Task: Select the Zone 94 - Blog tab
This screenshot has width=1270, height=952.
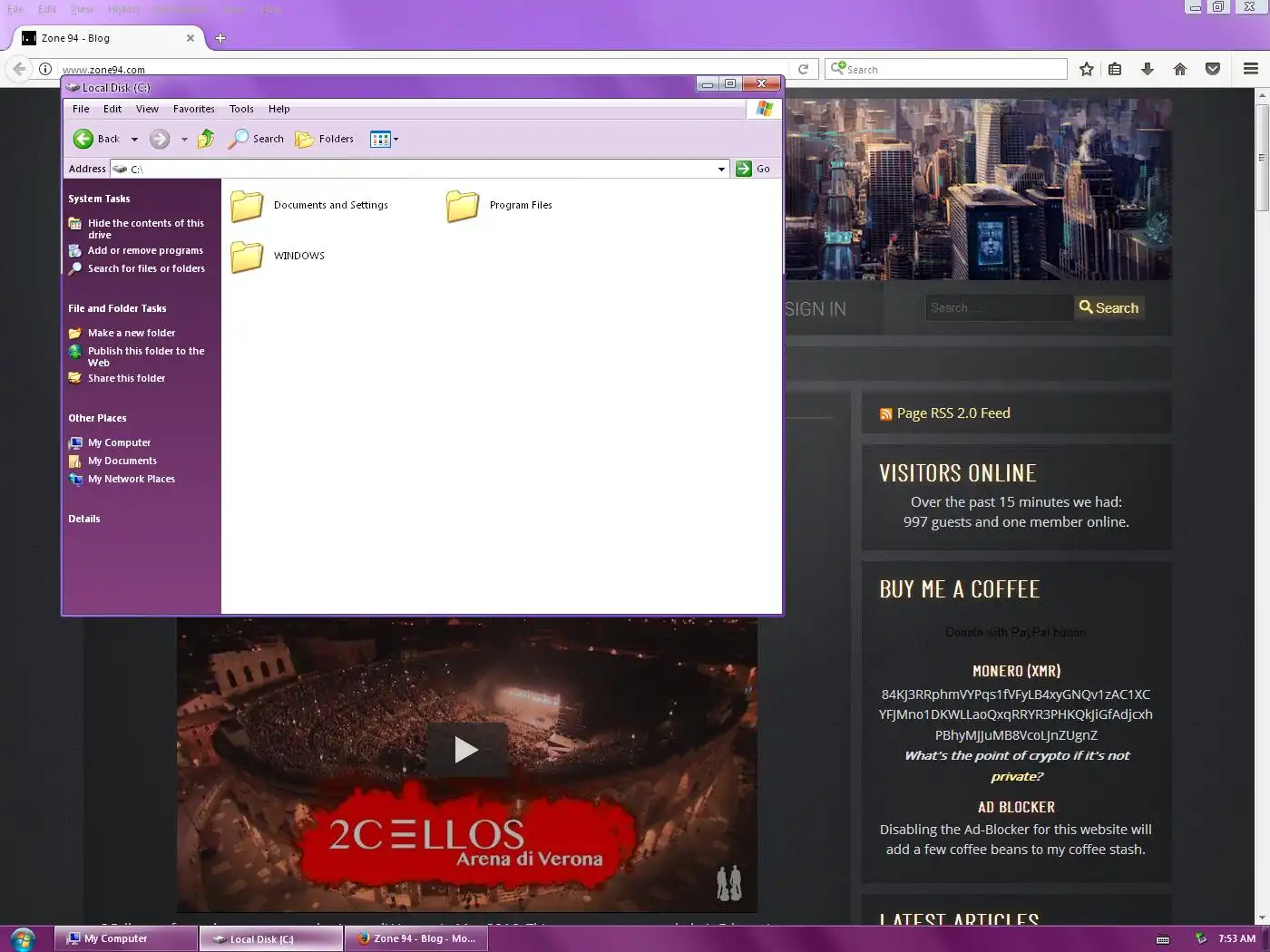Action: [107, 38]
